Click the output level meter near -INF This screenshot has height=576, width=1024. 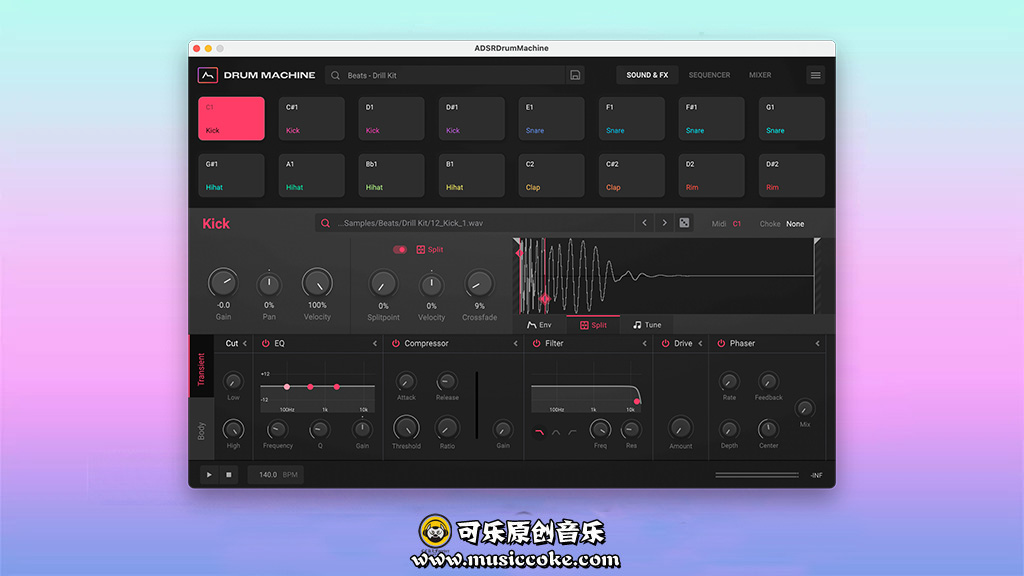pyautogui.click(x=757, y=475)
